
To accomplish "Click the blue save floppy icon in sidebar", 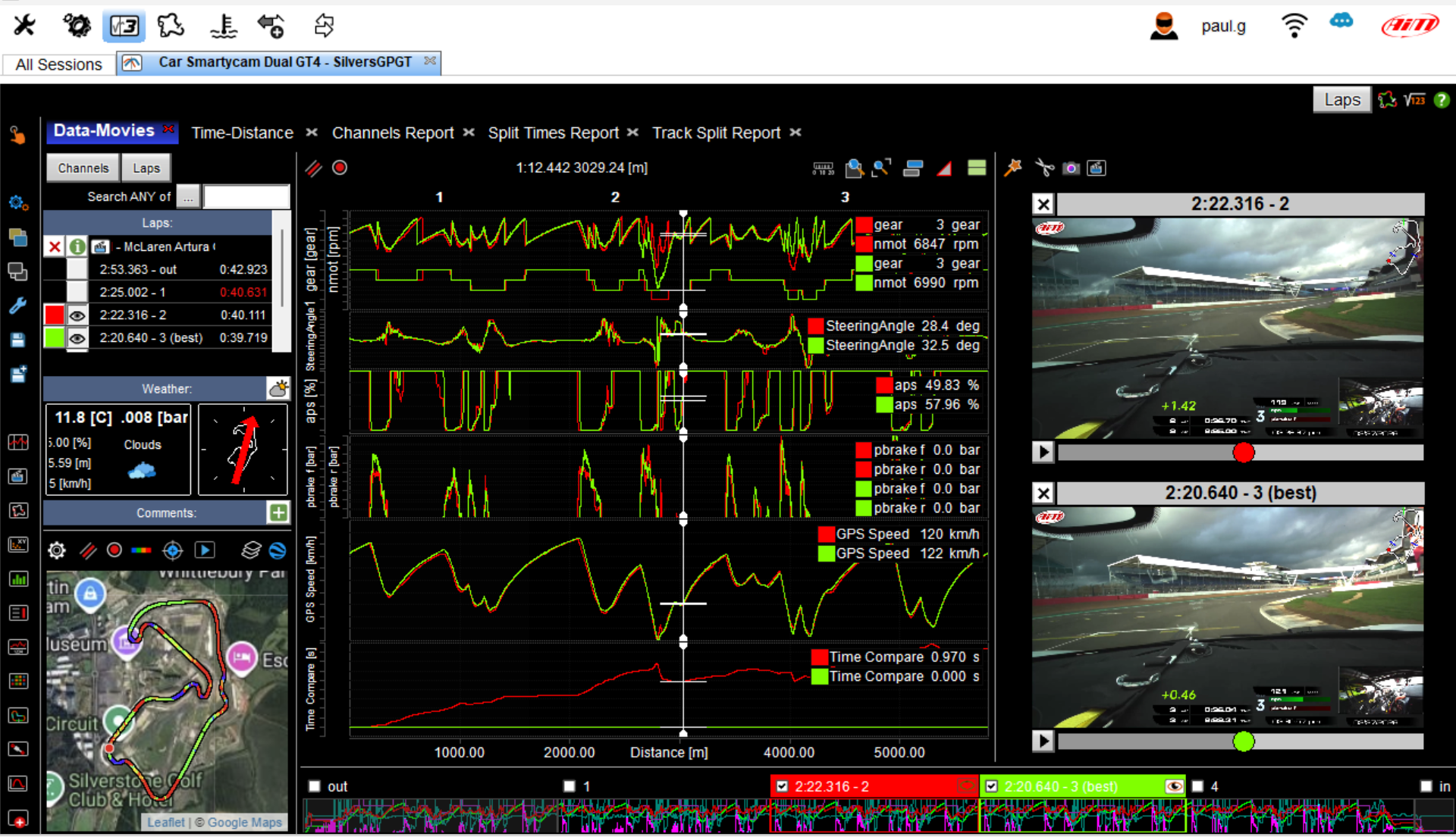I will click(x=17, y=340).
